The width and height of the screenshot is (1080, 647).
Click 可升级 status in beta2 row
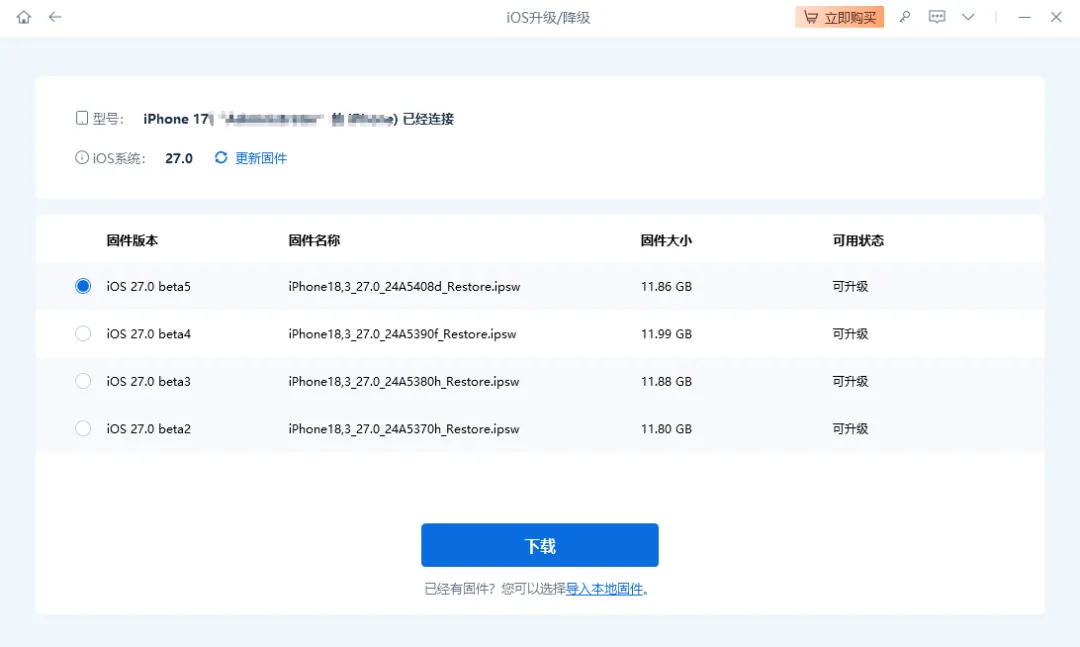(851, 429)
